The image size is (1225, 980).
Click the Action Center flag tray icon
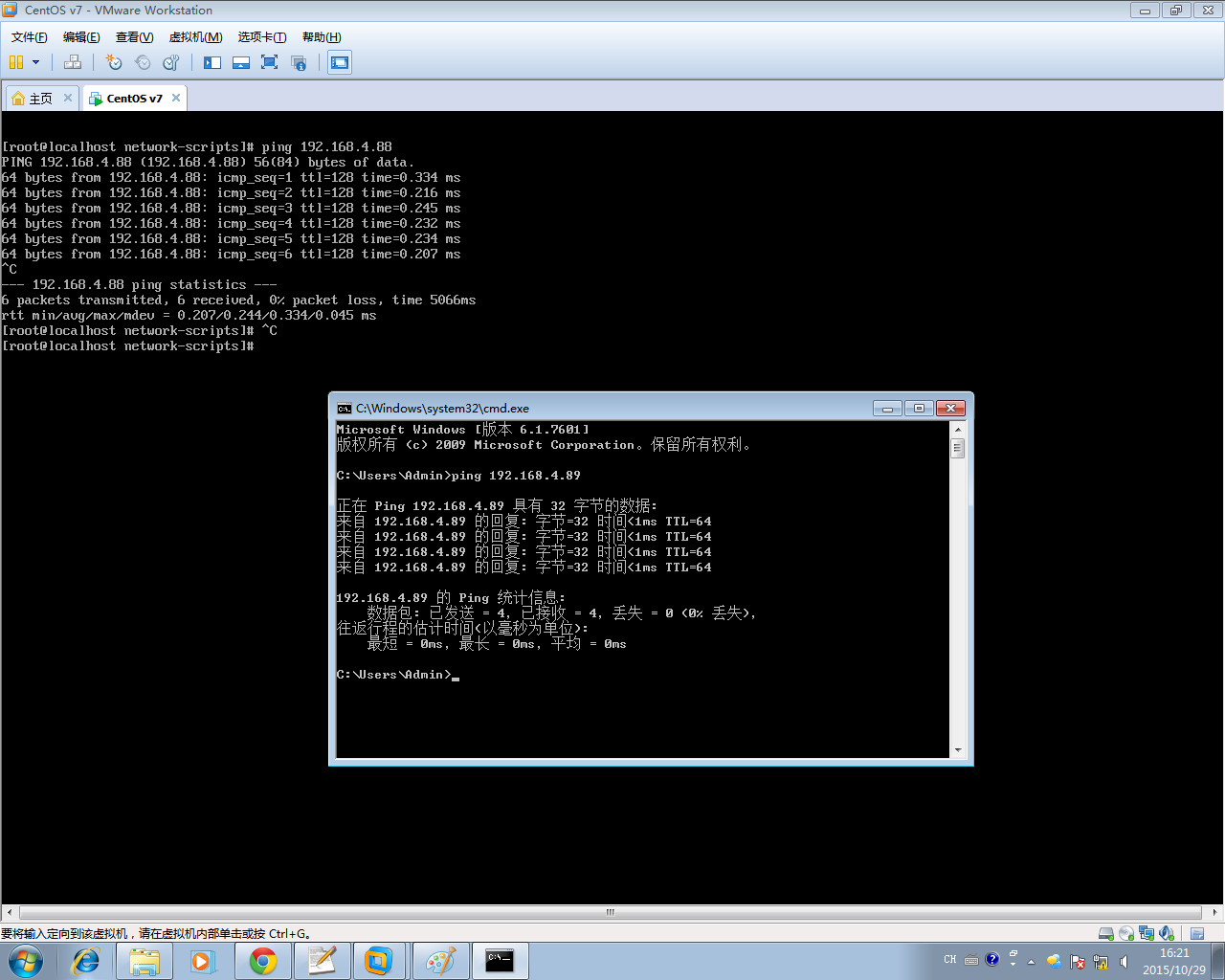tap(1078, 962)
